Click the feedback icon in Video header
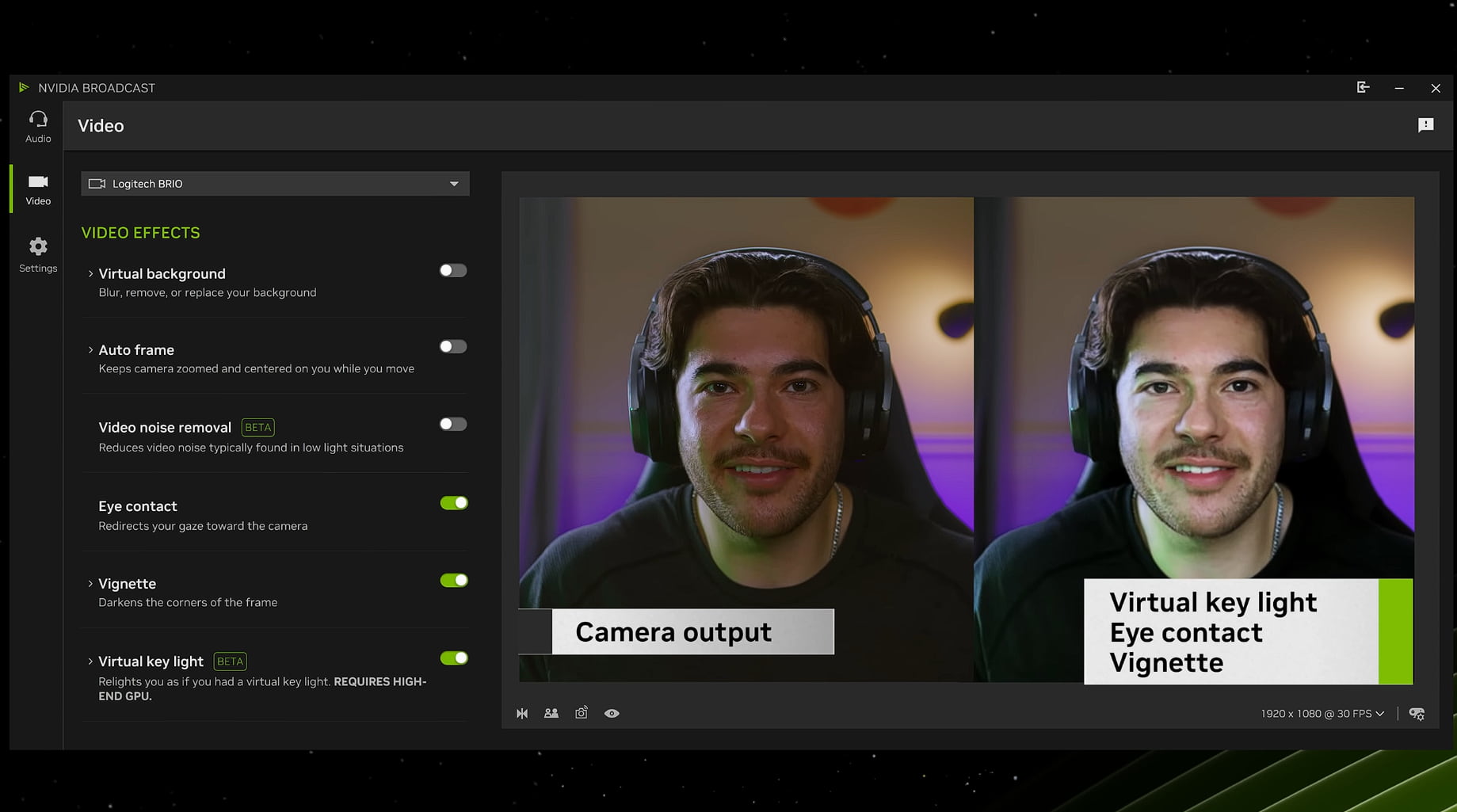The image size is (1457, 812). (x=1425, y=125)
